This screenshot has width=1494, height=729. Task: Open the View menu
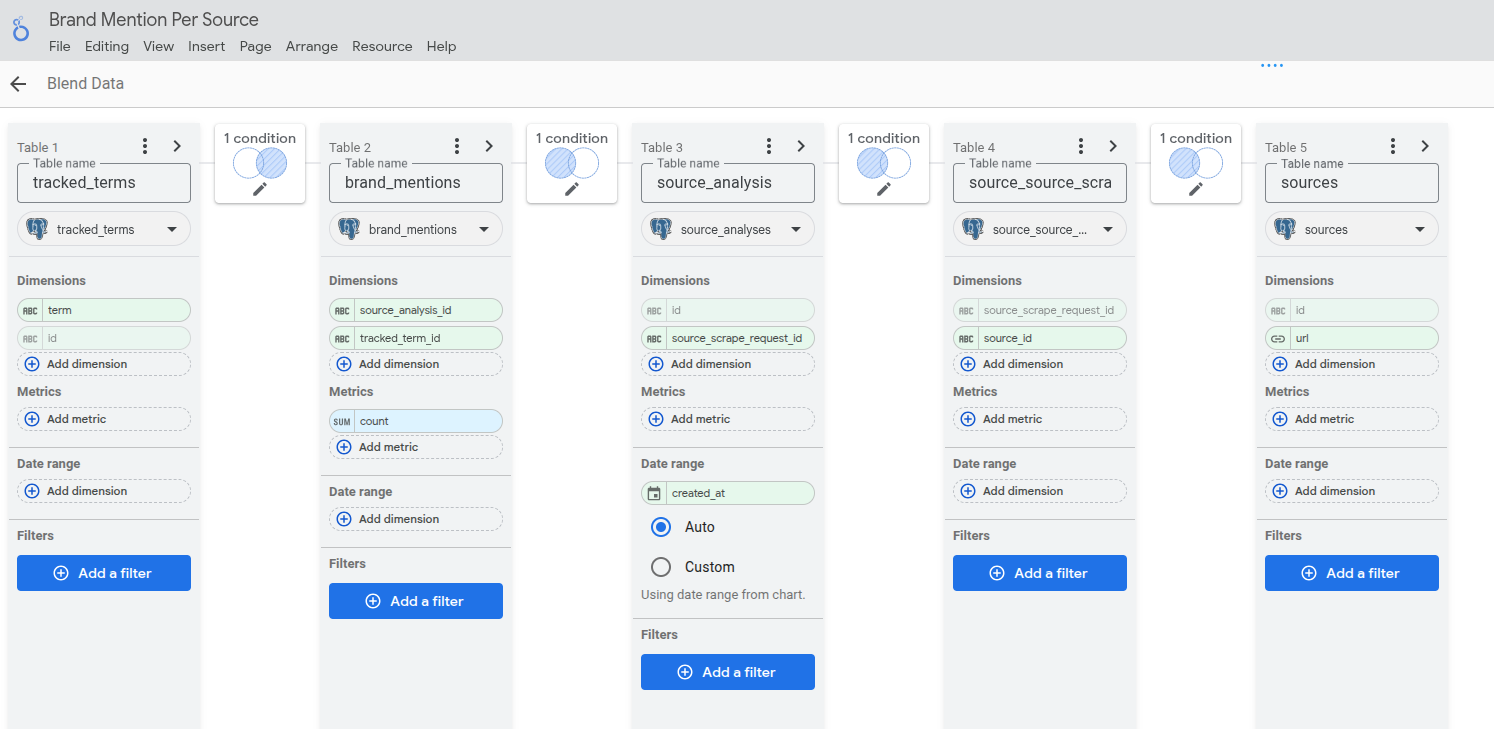pos(159,46)
